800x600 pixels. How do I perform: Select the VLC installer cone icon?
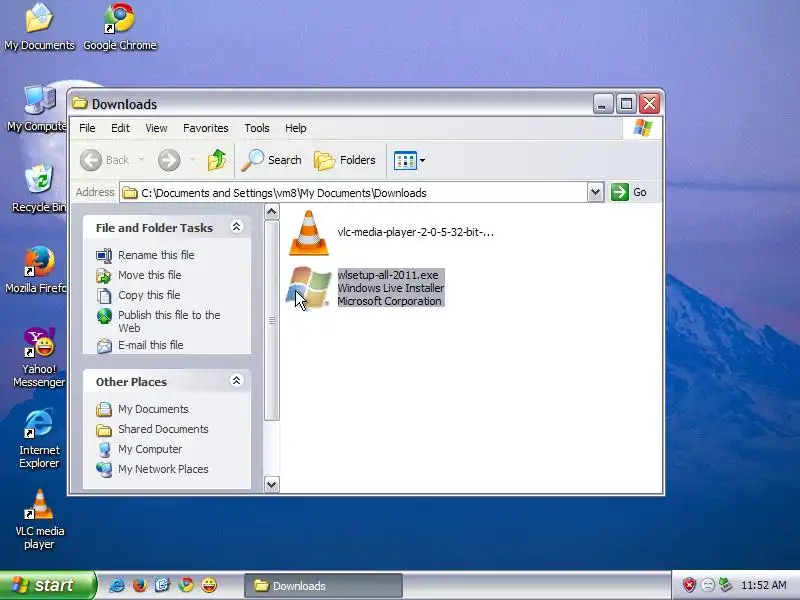tap(309, 233)
